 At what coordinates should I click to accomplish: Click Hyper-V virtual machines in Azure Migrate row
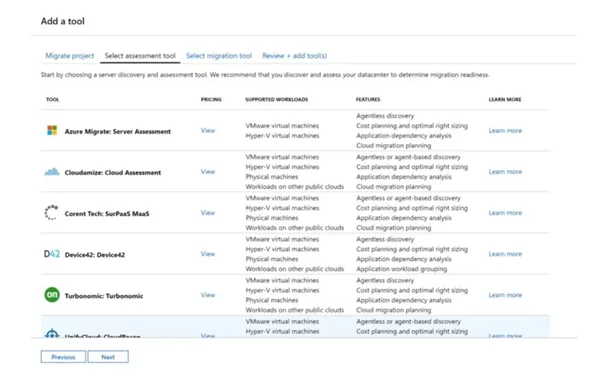pos(282,135)
